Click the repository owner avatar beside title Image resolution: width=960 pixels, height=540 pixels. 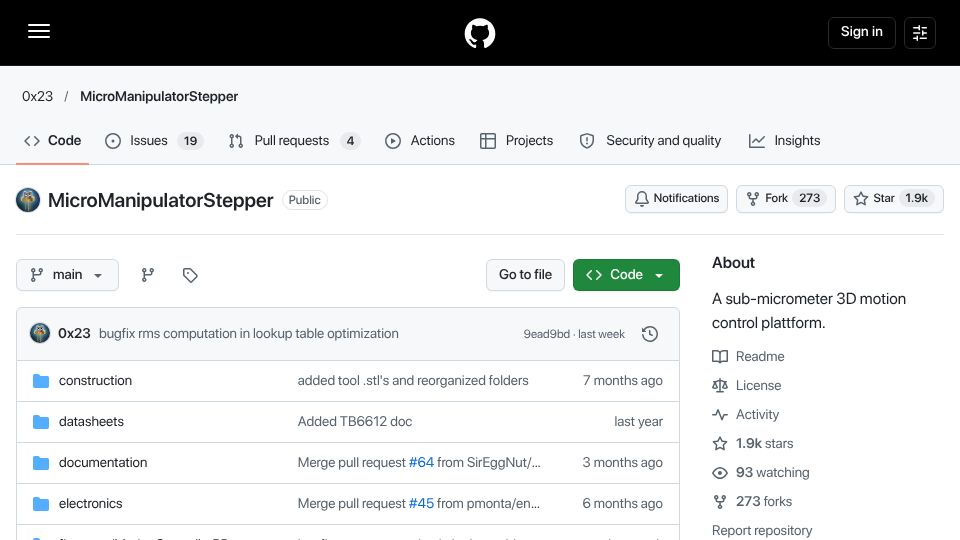pos(28,200)
